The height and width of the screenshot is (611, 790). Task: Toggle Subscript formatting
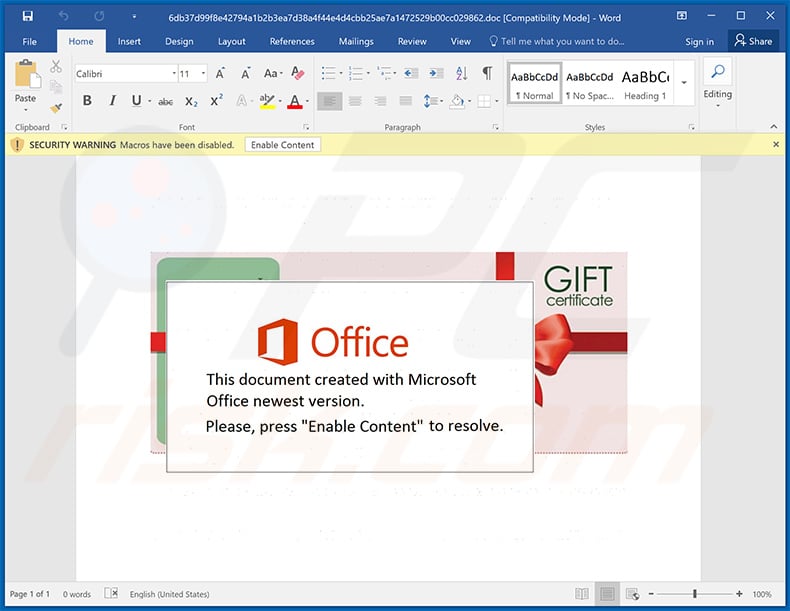tap(191, 101)
